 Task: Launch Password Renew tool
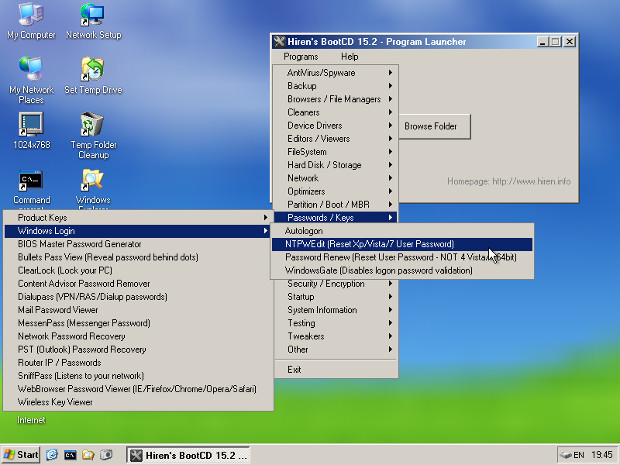pos(402,257)
